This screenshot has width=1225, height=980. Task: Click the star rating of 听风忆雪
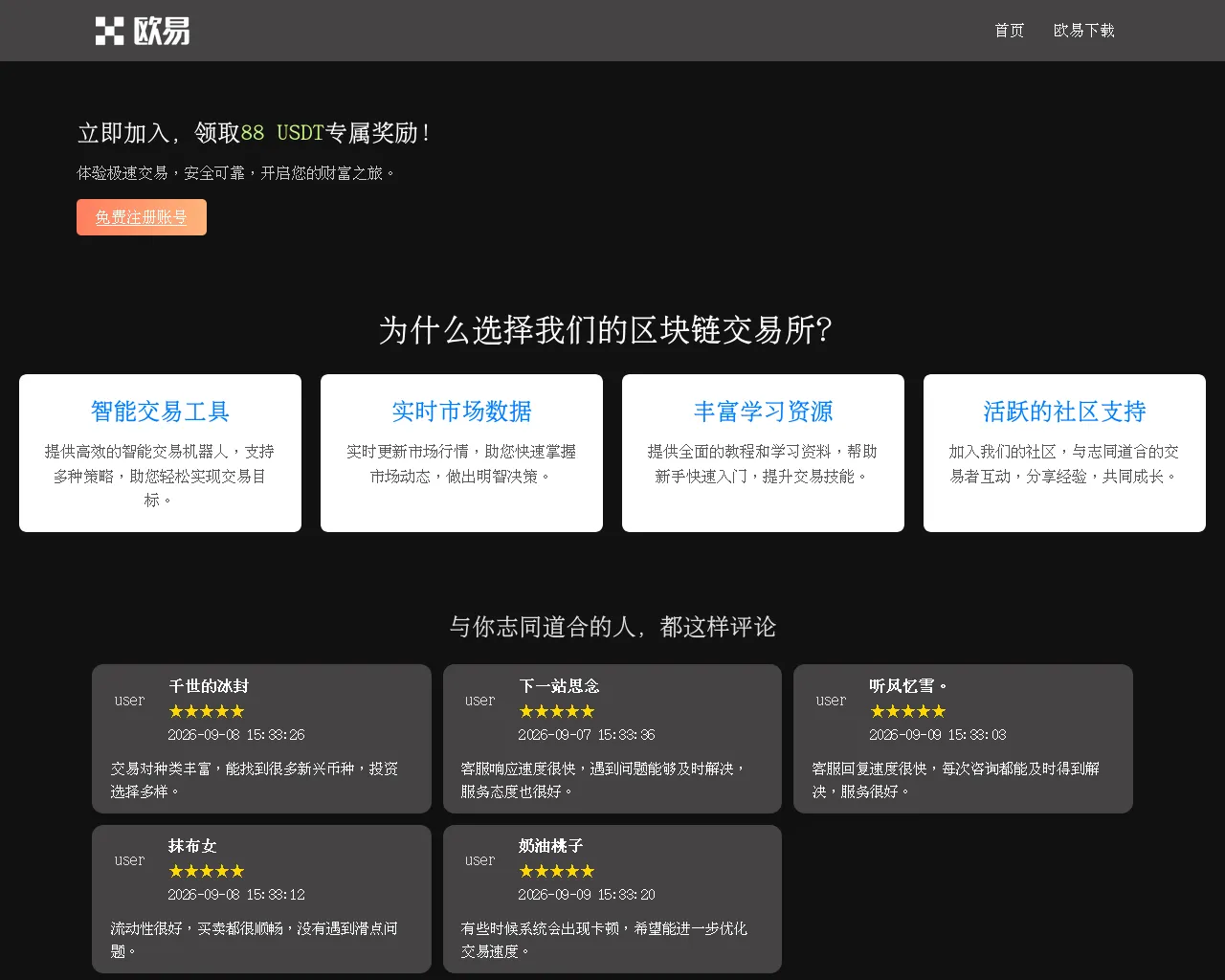908,711
